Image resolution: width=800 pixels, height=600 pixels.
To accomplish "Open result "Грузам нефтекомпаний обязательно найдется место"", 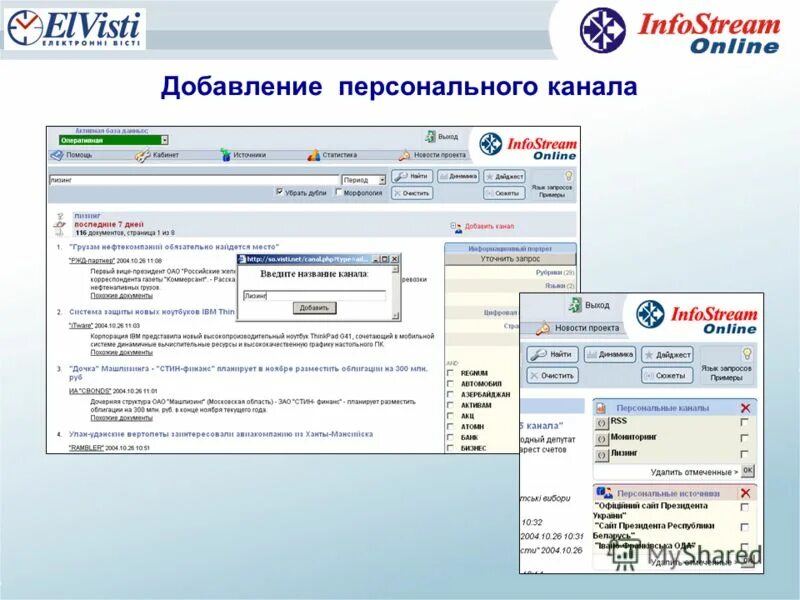I will pyautogui.click(x=174, y=247).
